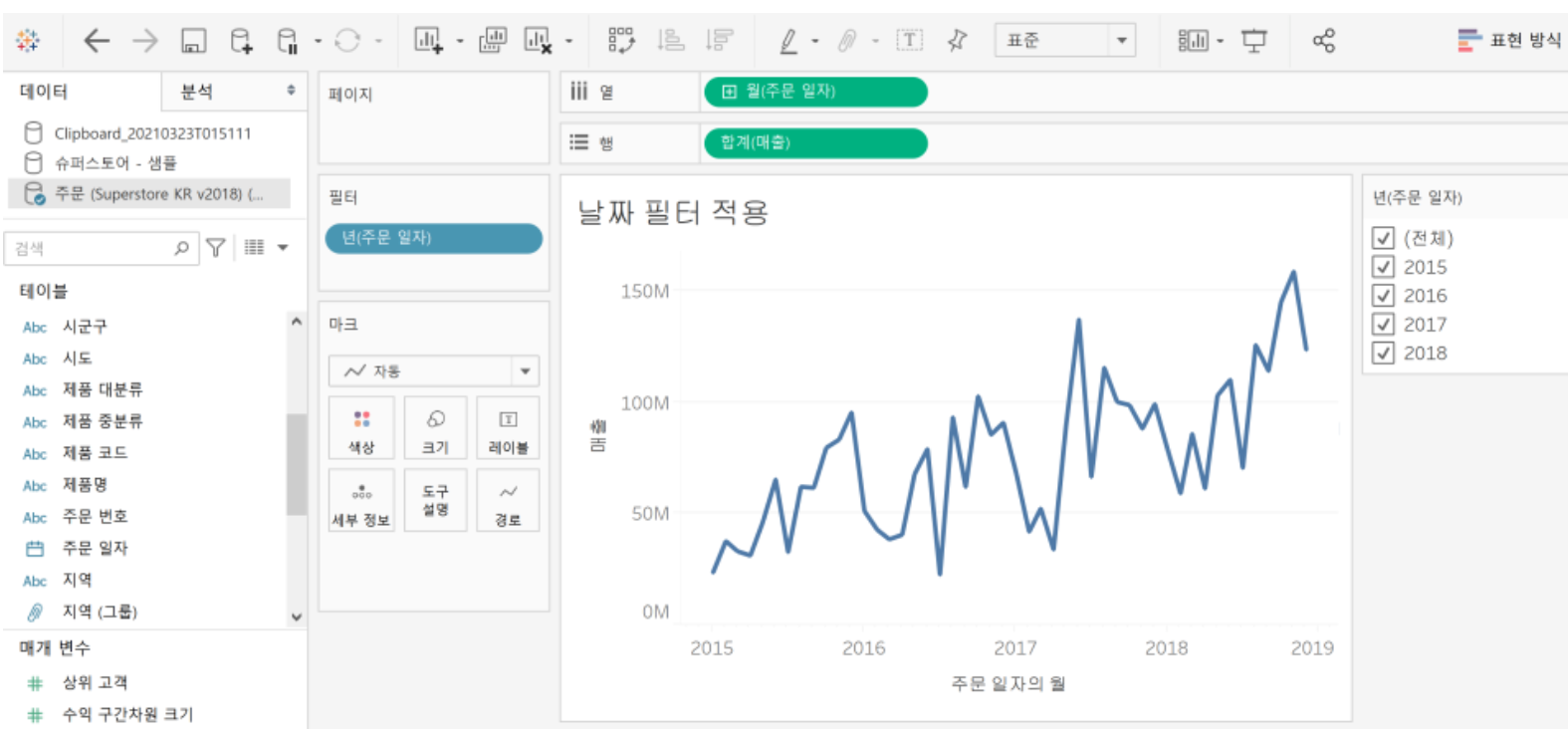Uncheck the 2018 year filter
The width and height of the screenshot is (1568, 733).
1383,354
